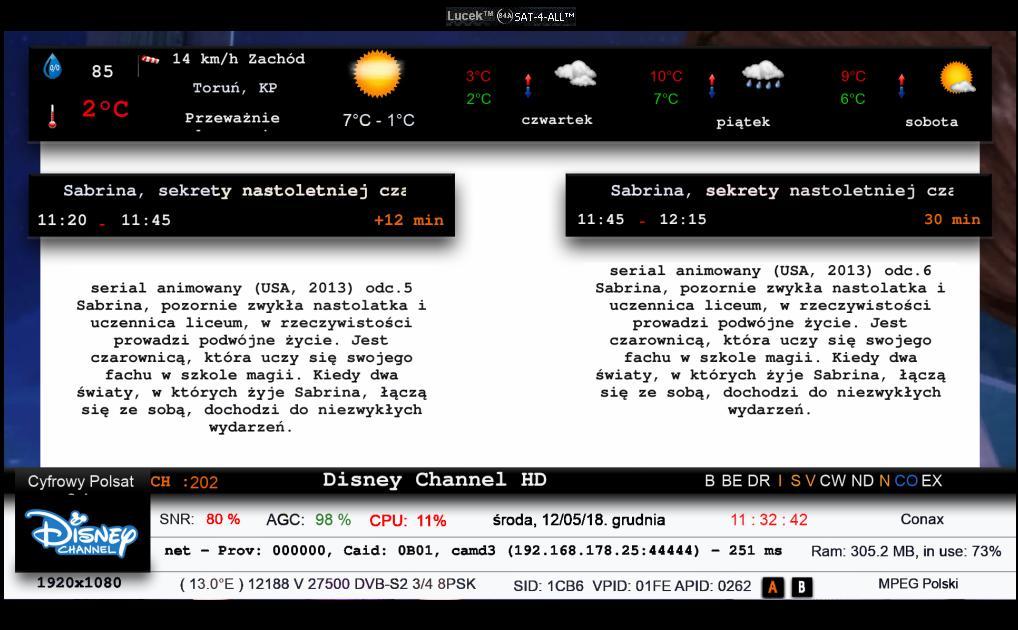Image resolution: width=1018 pixels, height=630 pixels.
Task: Click the EX crypto indicator
Action: tap(932, 481)
